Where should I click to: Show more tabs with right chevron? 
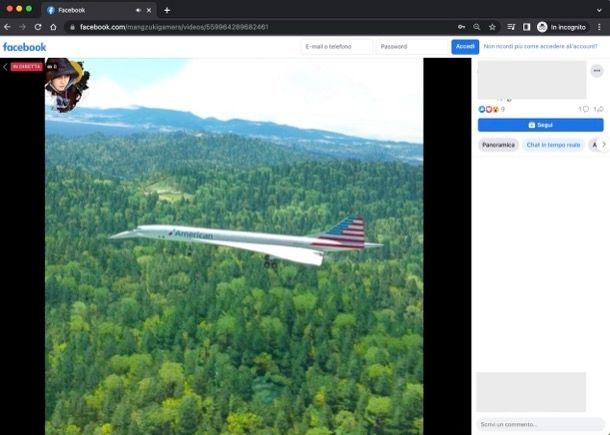(604, 144)
